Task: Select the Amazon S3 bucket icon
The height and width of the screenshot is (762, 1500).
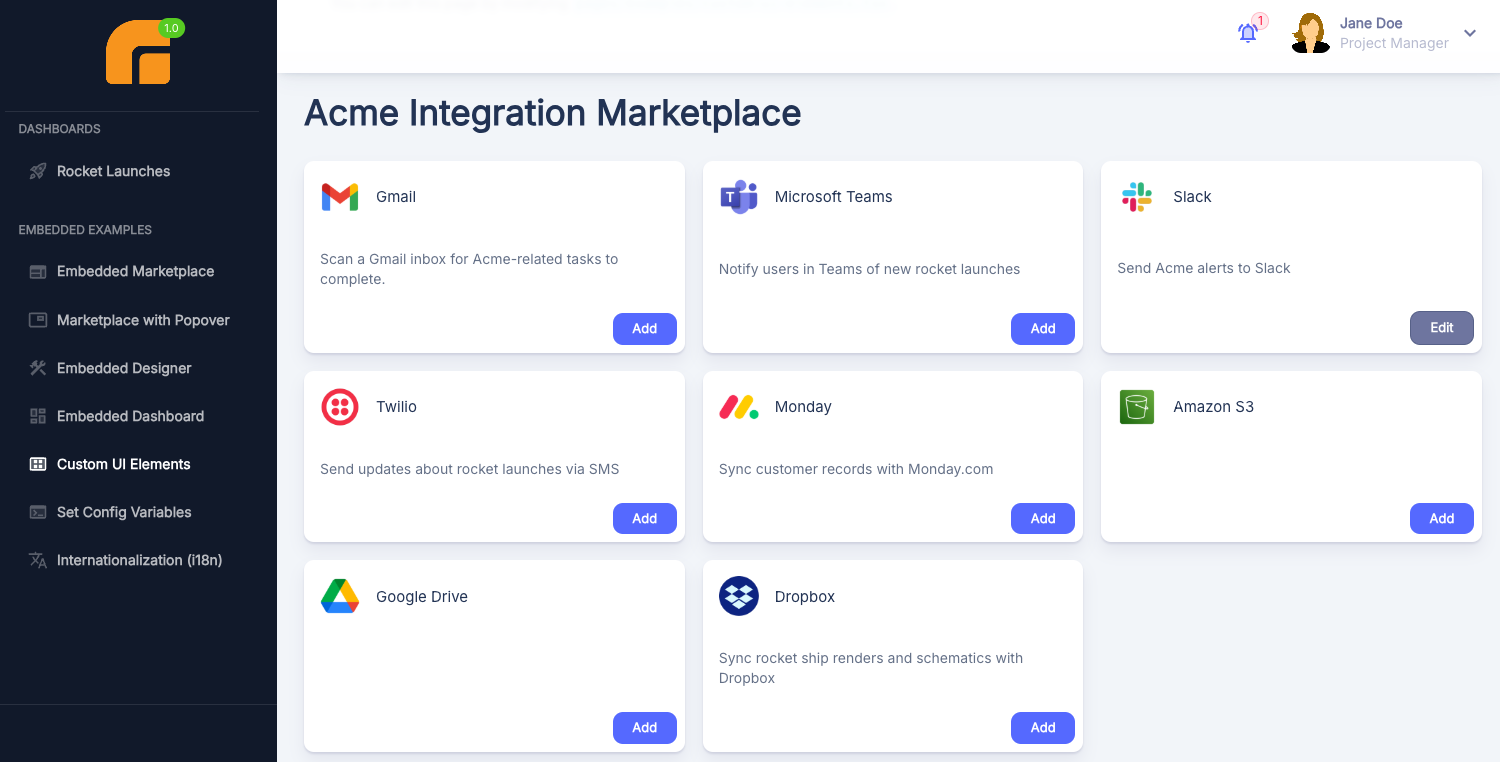Action: click(x=1136, y=407)
